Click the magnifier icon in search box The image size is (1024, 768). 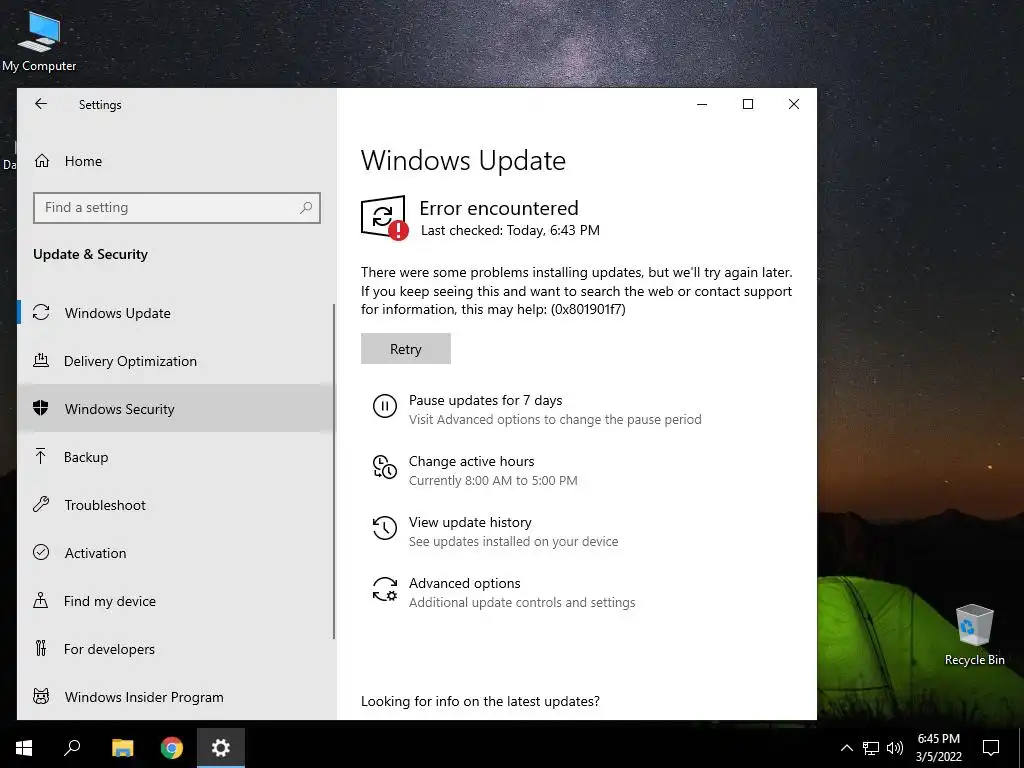coord(306,208)
